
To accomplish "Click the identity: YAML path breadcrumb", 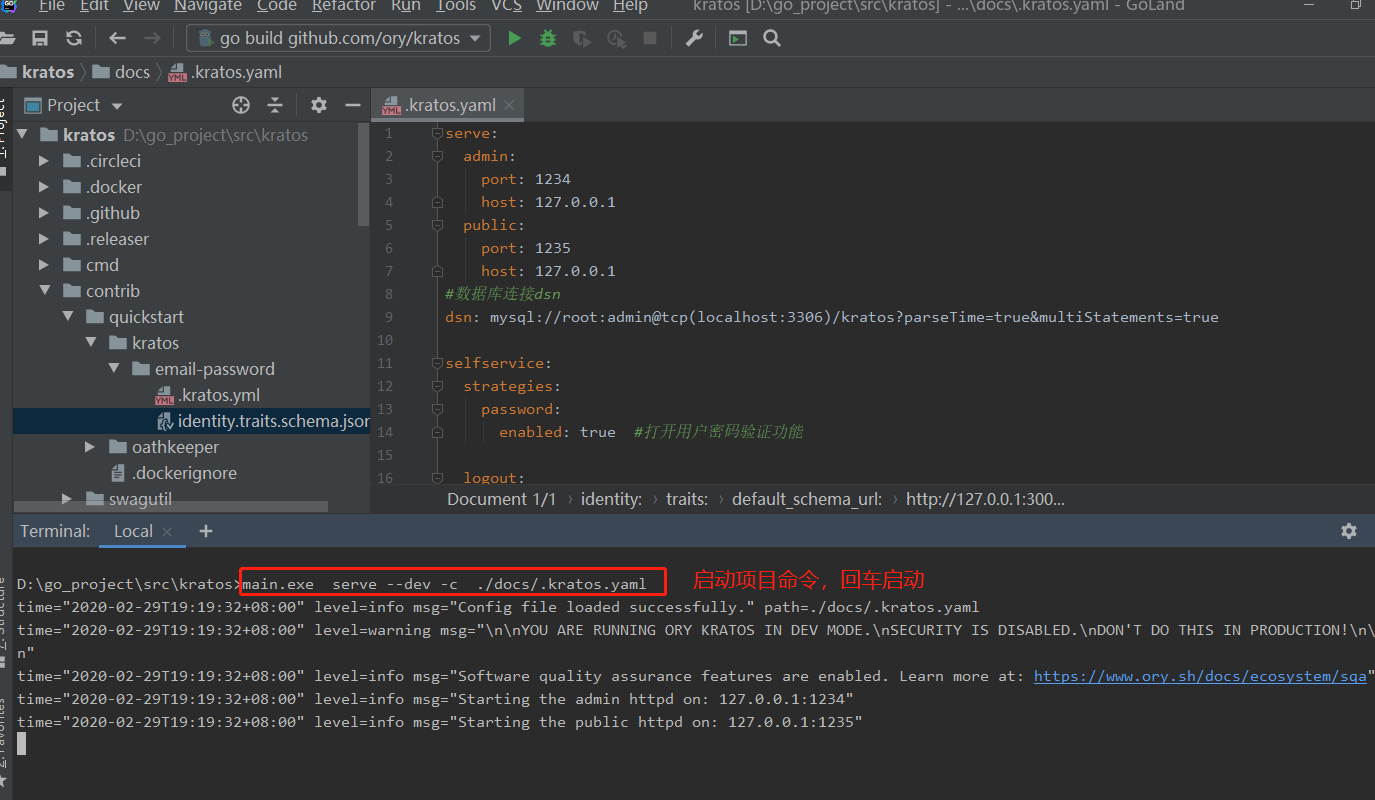I will coord(611,499).
